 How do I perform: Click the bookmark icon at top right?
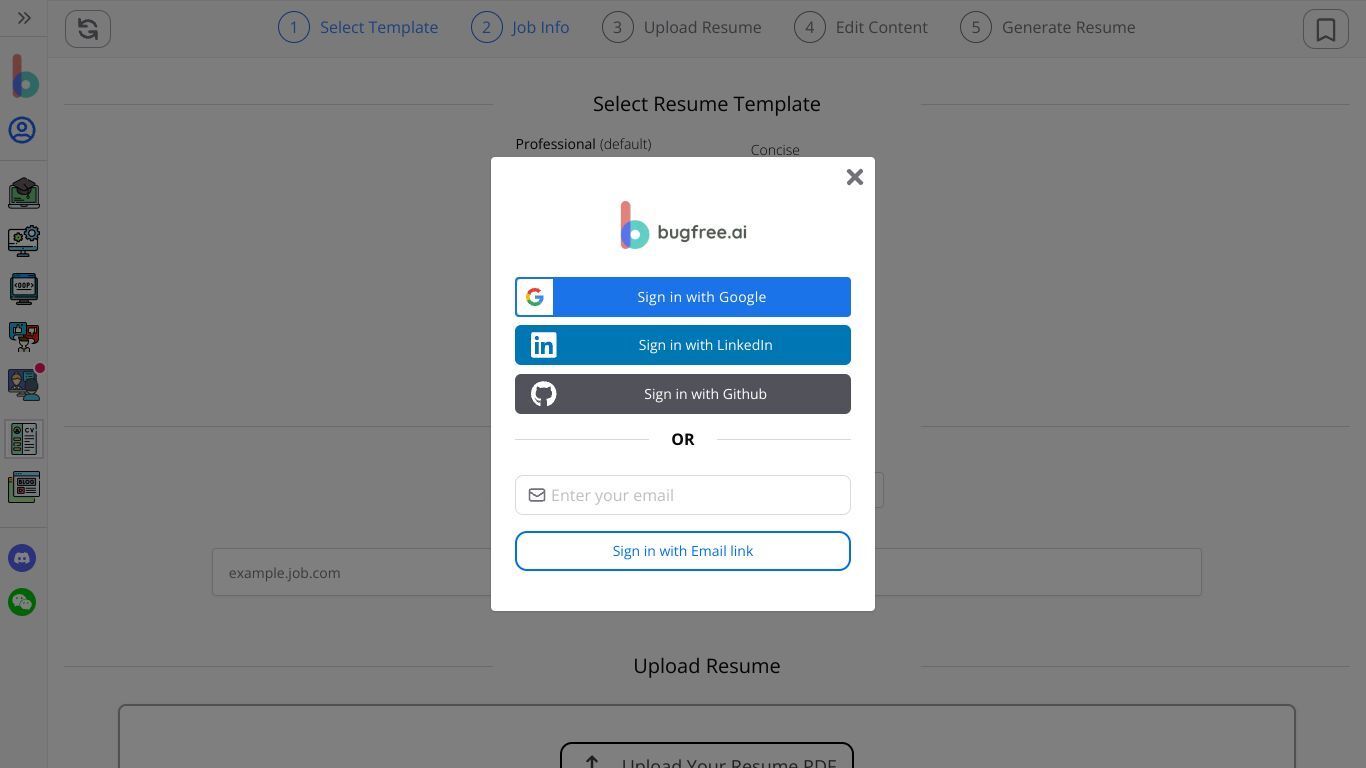pyautogui.click(x=1326, y=29)
